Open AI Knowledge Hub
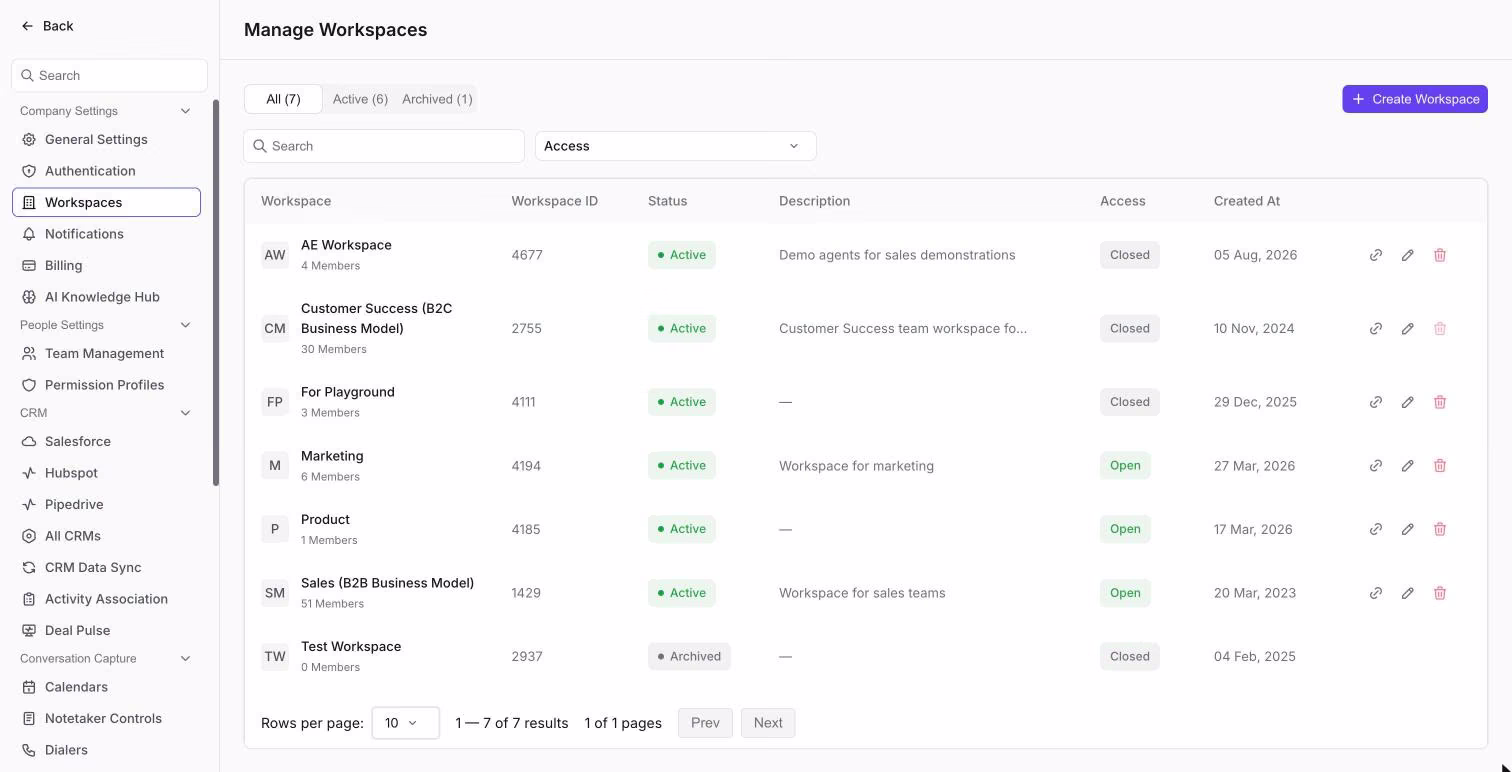 coord(106,297)
